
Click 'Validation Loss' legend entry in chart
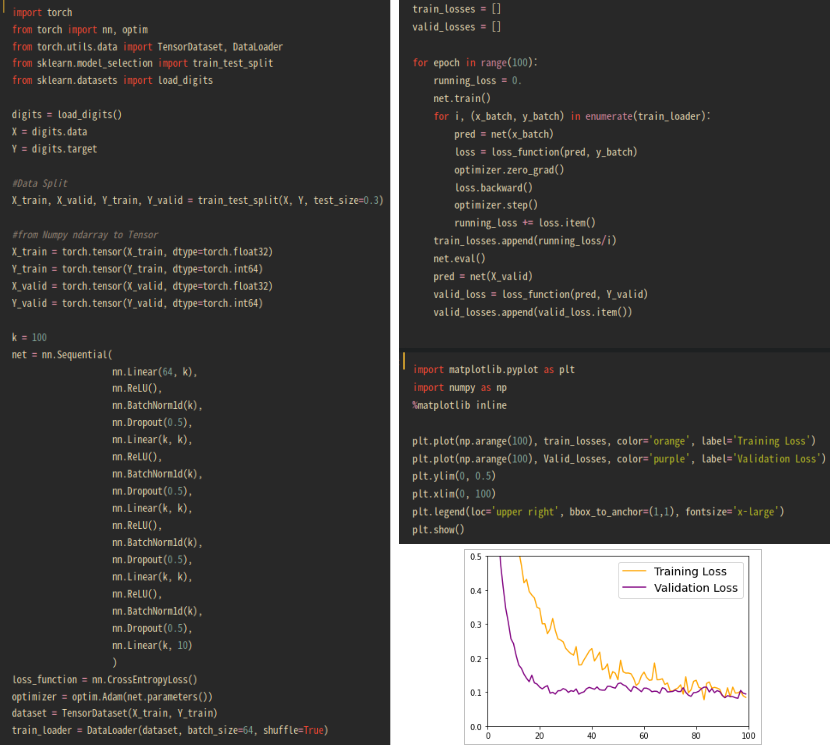696,588
